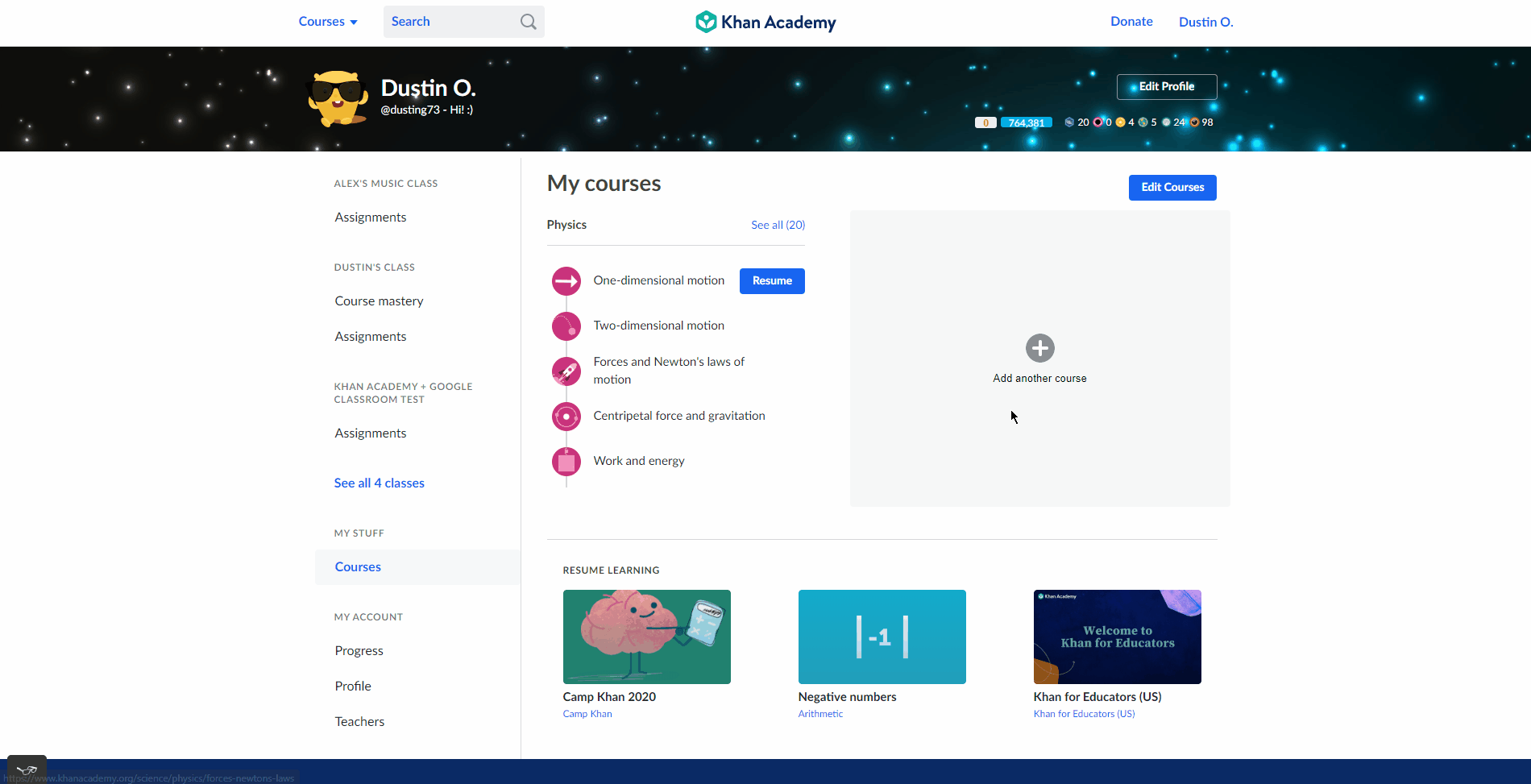Viewport: 1531px width, 784px height.
Task: Click the Camp Khan course link
Action: point(587,714)
